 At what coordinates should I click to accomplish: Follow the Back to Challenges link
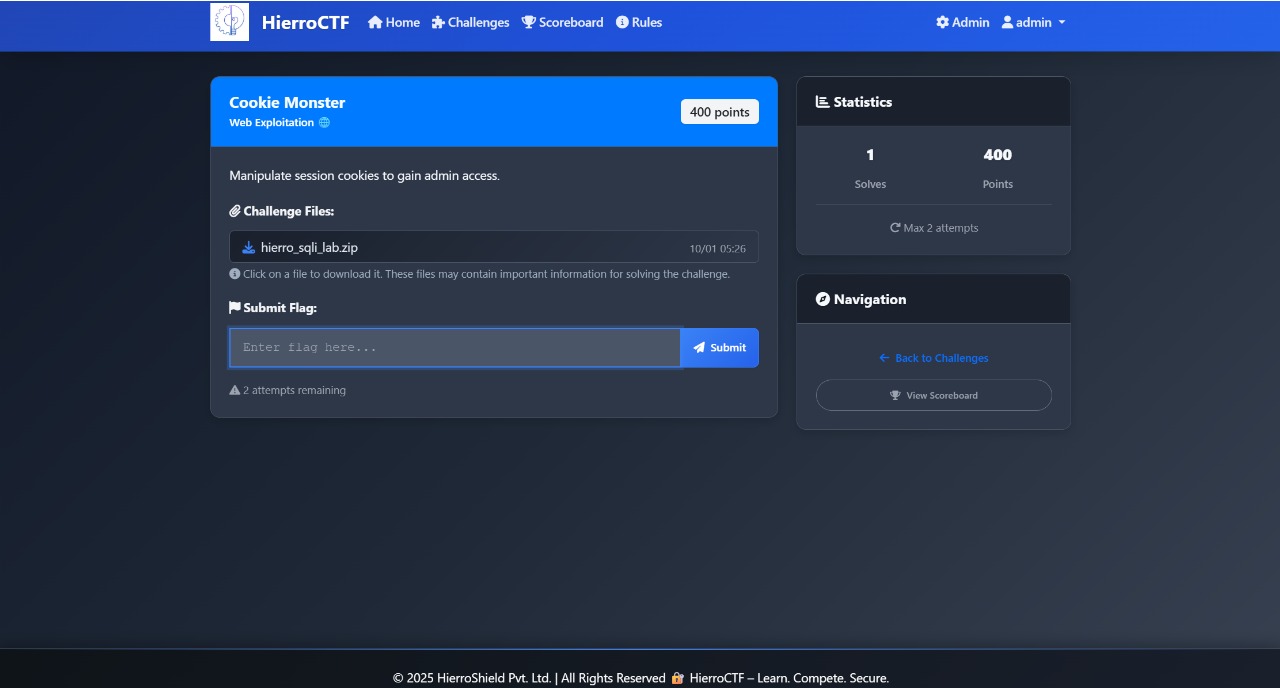click(933, 358)
